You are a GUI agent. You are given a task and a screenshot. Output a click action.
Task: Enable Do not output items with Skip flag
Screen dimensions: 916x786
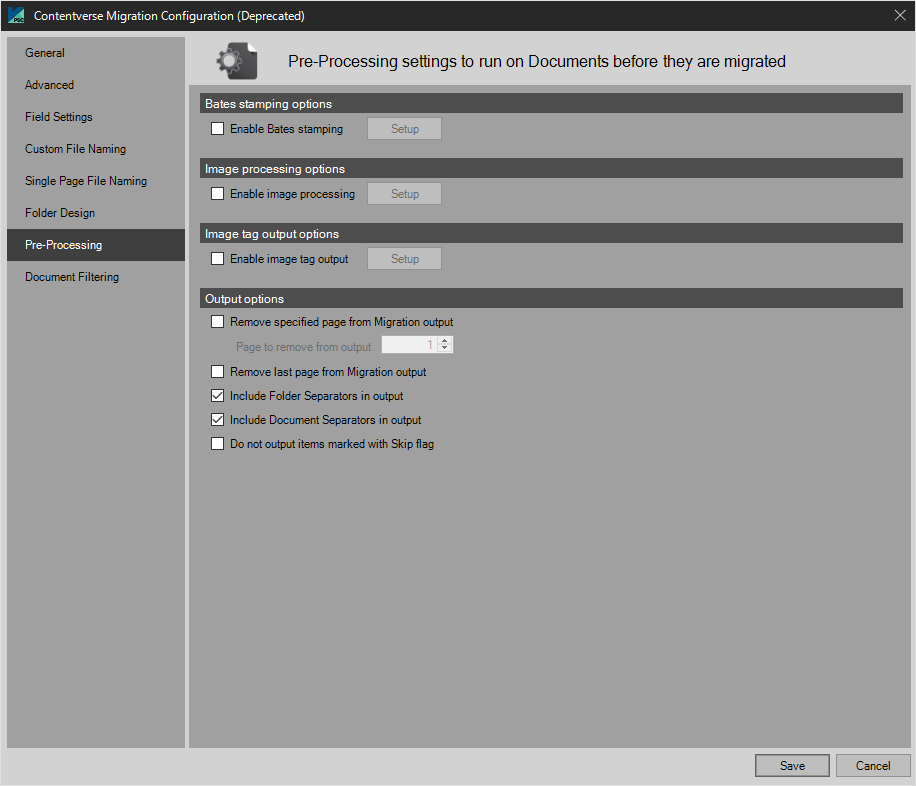click(217, 444)
